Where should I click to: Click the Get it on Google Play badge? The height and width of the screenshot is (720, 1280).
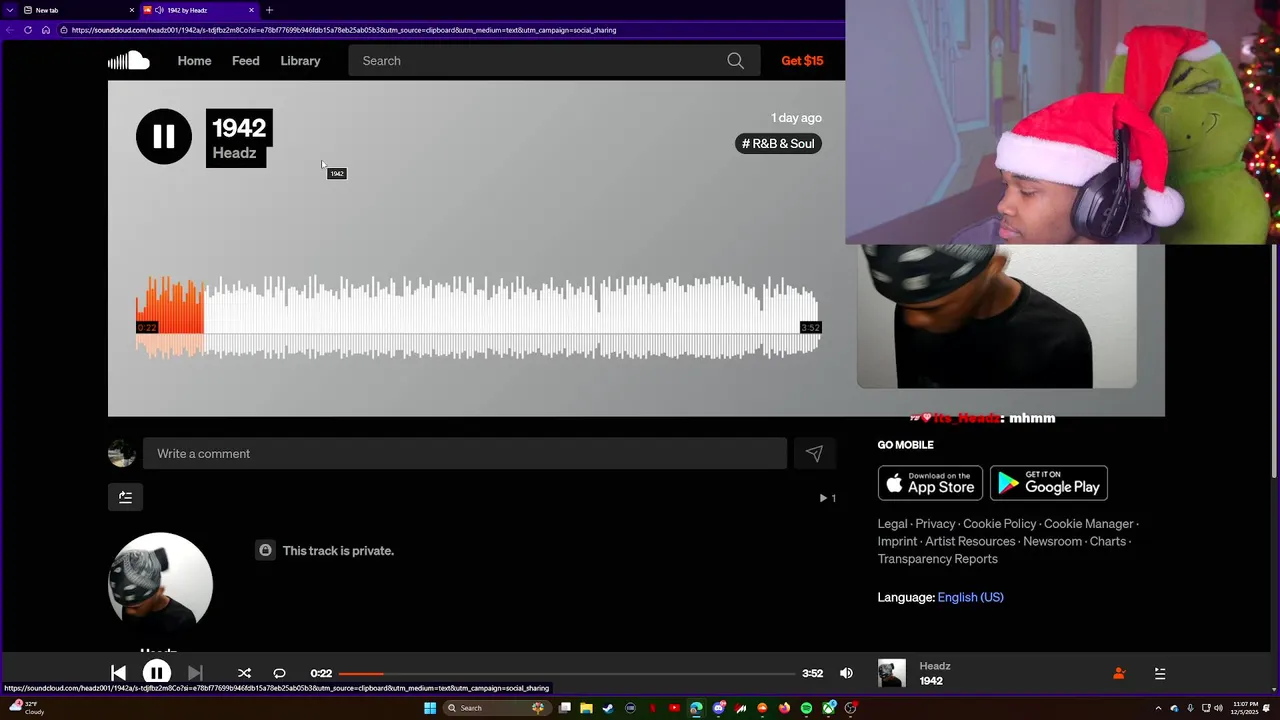[1049, 483]
